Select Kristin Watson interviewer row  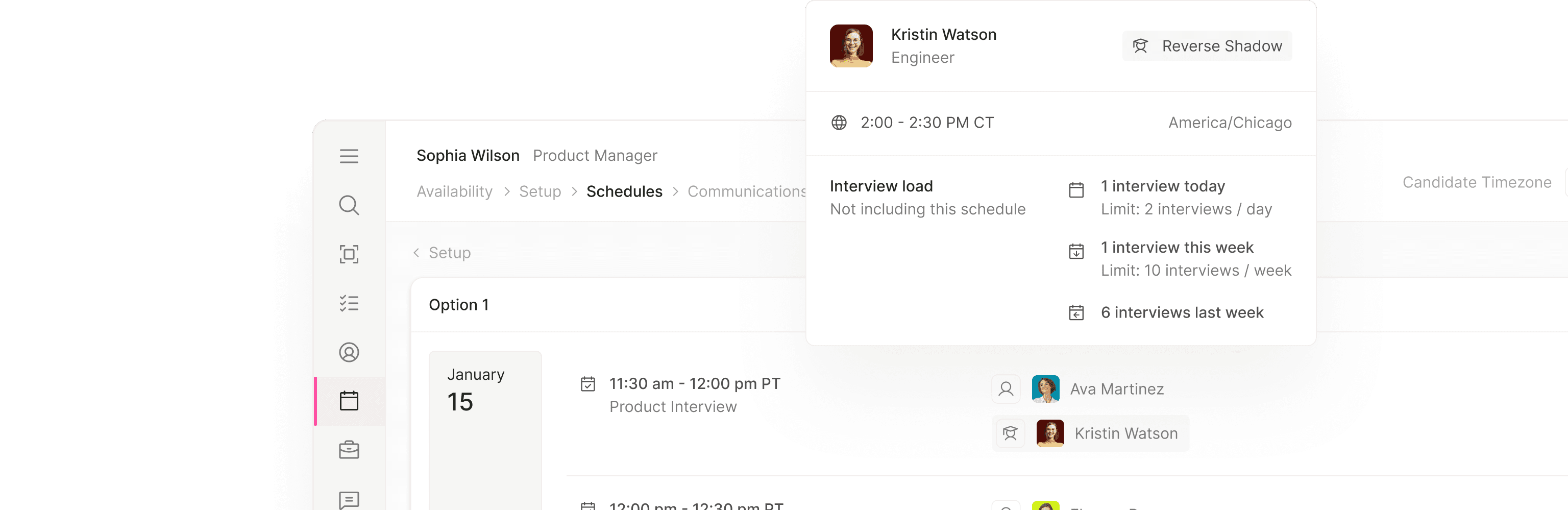tap(1125, 433)
